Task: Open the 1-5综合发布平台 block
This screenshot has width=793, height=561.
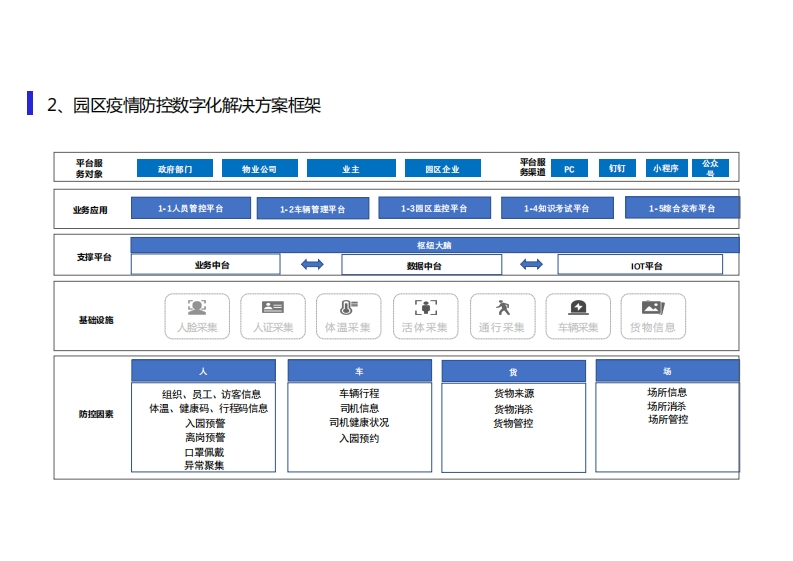Action: 682,208
